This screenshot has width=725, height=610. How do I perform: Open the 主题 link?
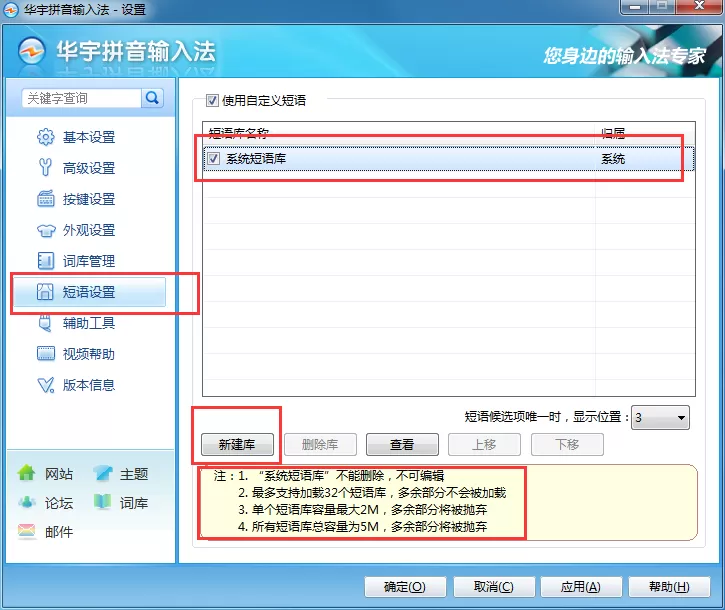pos(134,474)
